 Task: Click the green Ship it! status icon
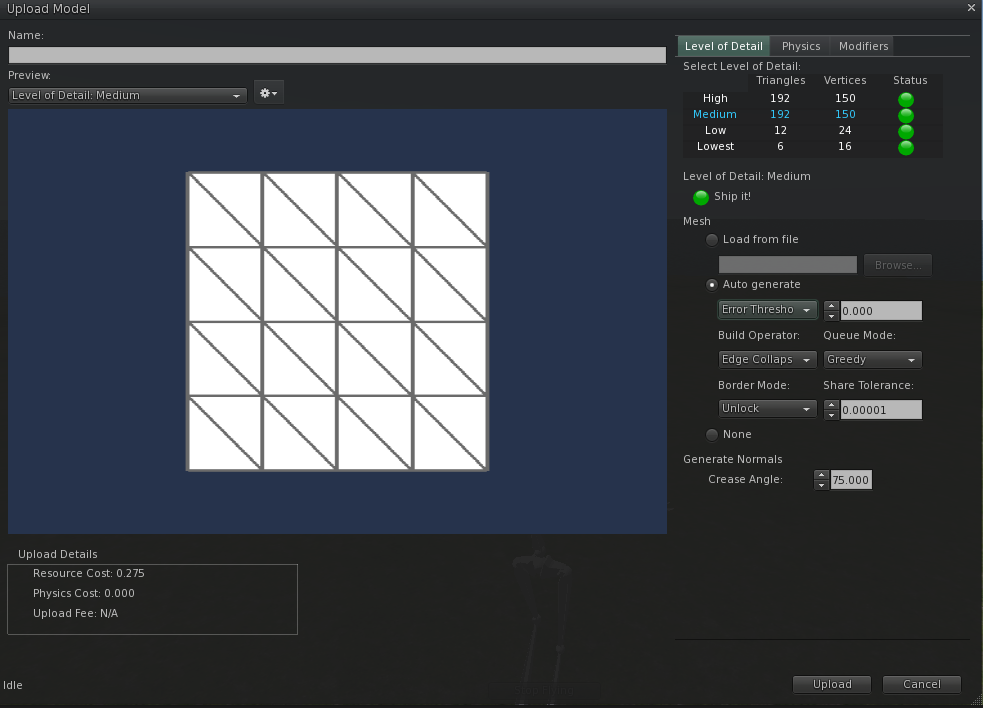(x=701, y=197)
